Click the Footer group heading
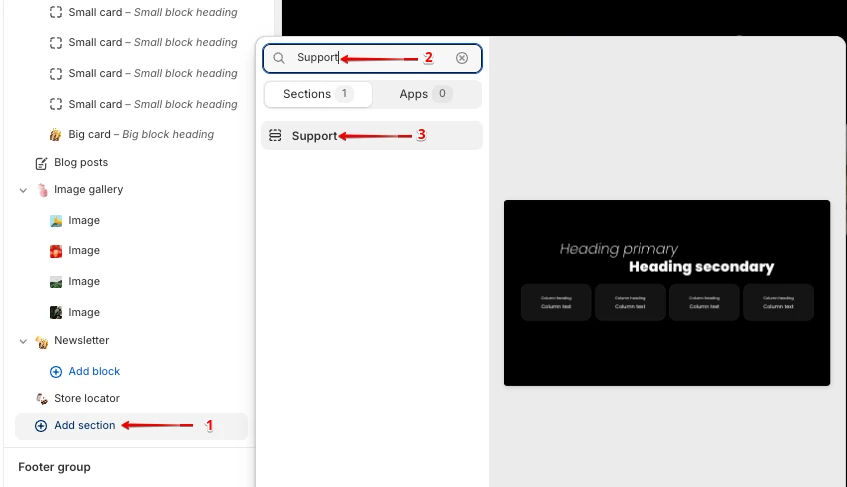The height and width of the screenshot is (487, 847). [54, 467]
